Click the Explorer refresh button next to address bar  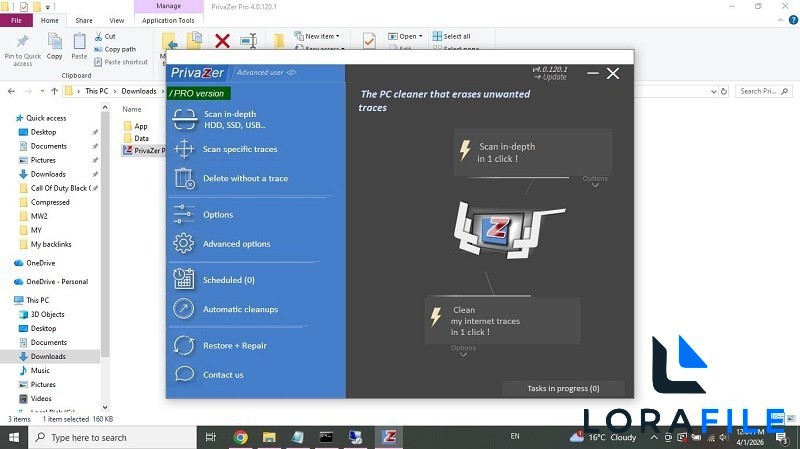(724, 91)
